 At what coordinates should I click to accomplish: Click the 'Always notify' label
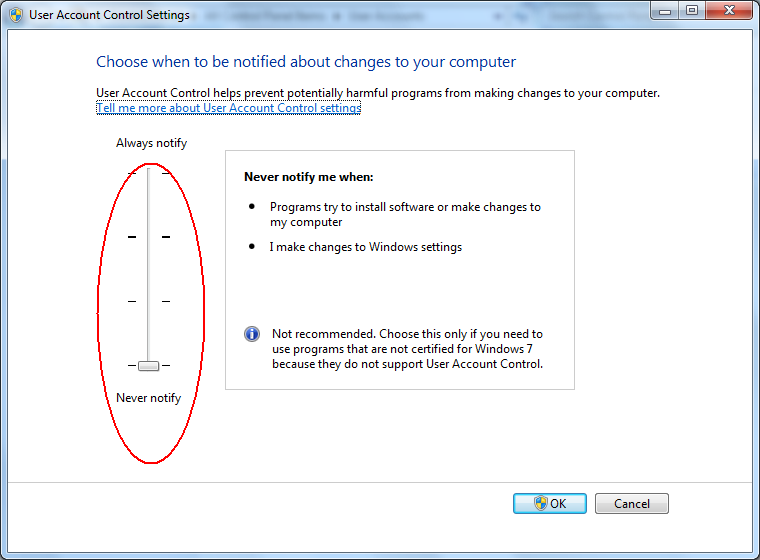pos(151,143)
